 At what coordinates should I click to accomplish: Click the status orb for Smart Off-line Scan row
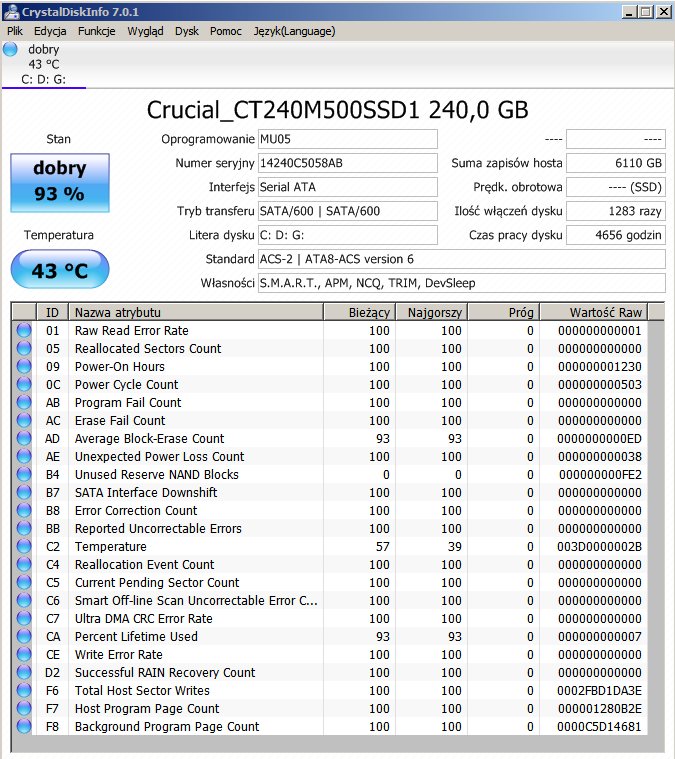24,600
